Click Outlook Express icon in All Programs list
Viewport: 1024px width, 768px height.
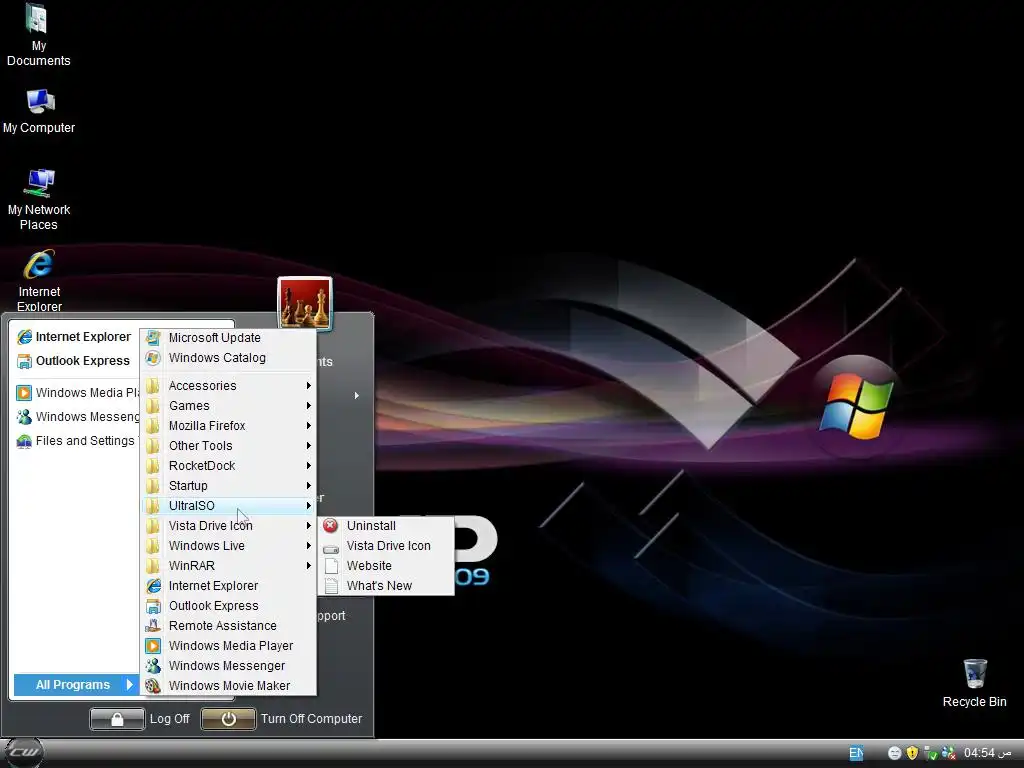pos(153,606)
